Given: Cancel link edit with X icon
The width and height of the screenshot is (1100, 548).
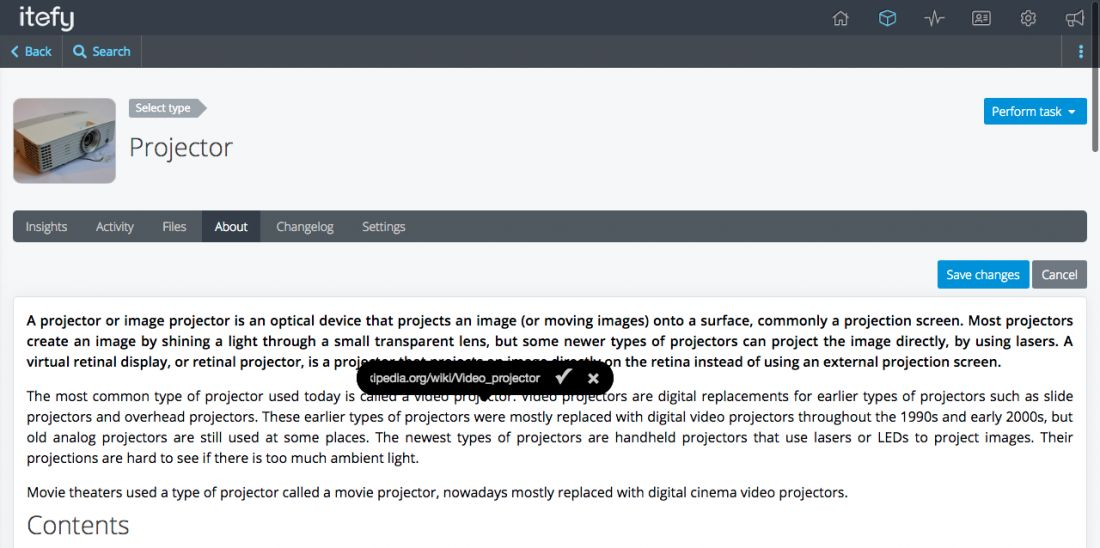Looking at the screenshot, I should tap(593, 378).
